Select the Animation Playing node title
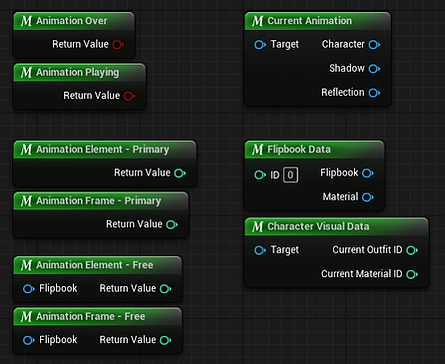This screenshot has height=364, width=445. 77,72
